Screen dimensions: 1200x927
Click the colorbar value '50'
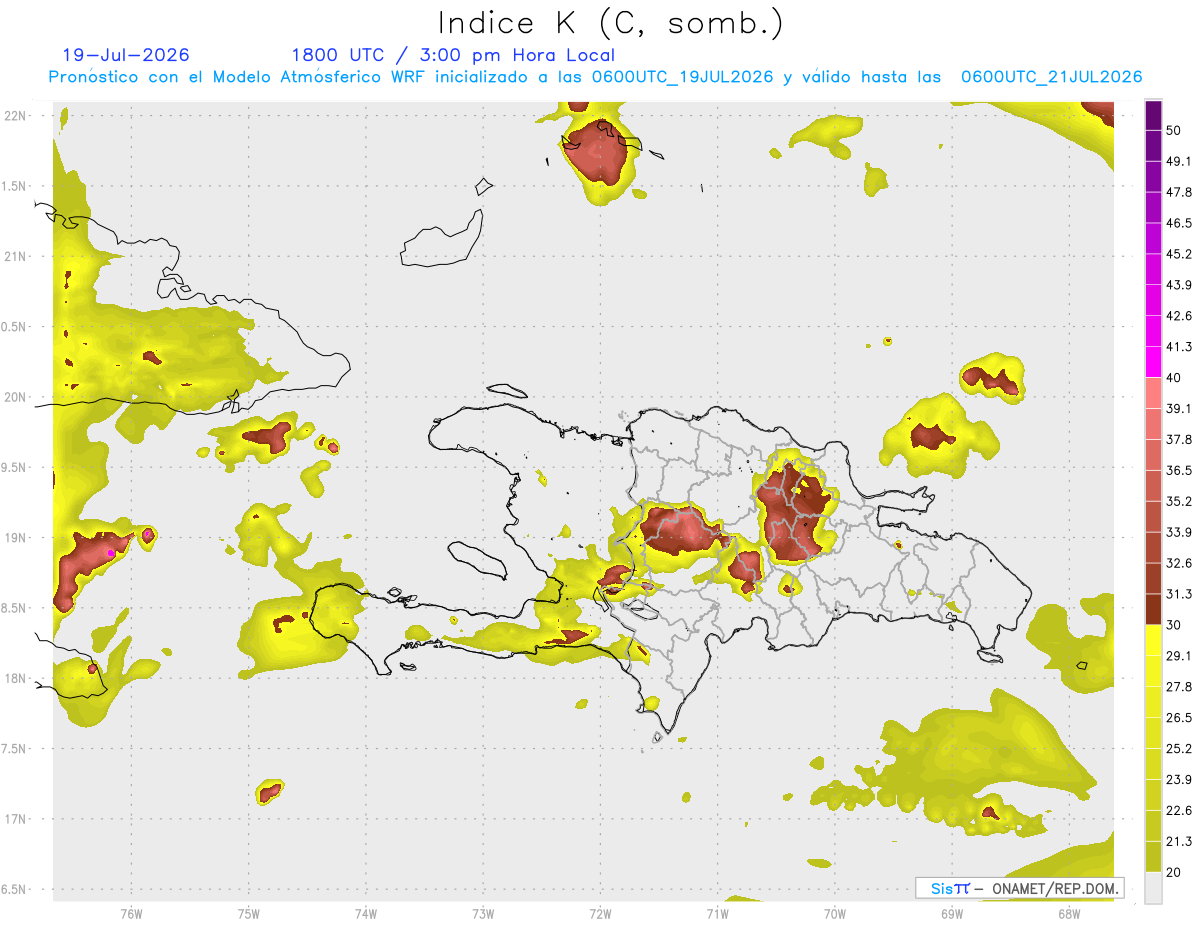pyautogui.click(x=1174, y=130)
